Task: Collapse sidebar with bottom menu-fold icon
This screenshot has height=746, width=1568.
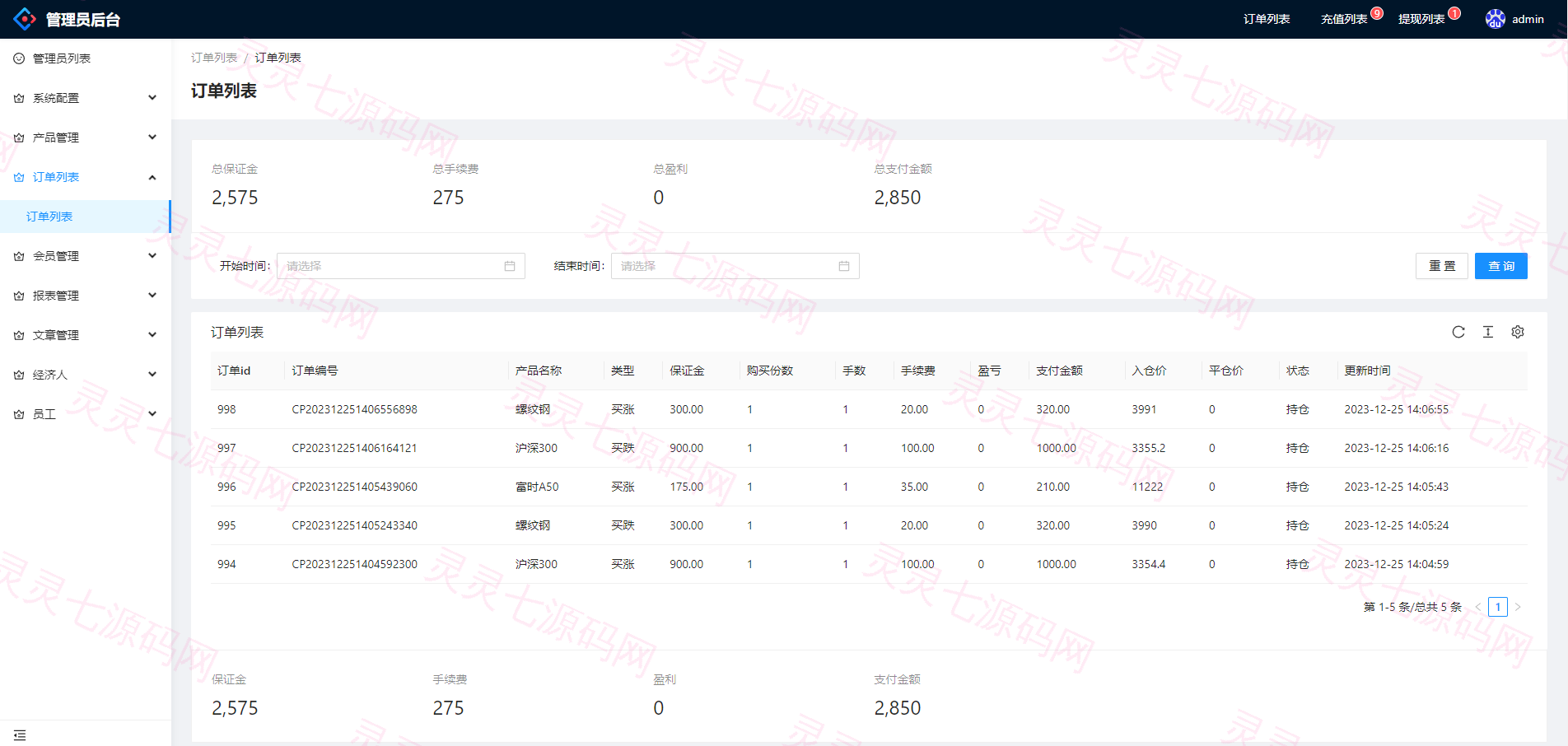Action: tap(20, 734)
